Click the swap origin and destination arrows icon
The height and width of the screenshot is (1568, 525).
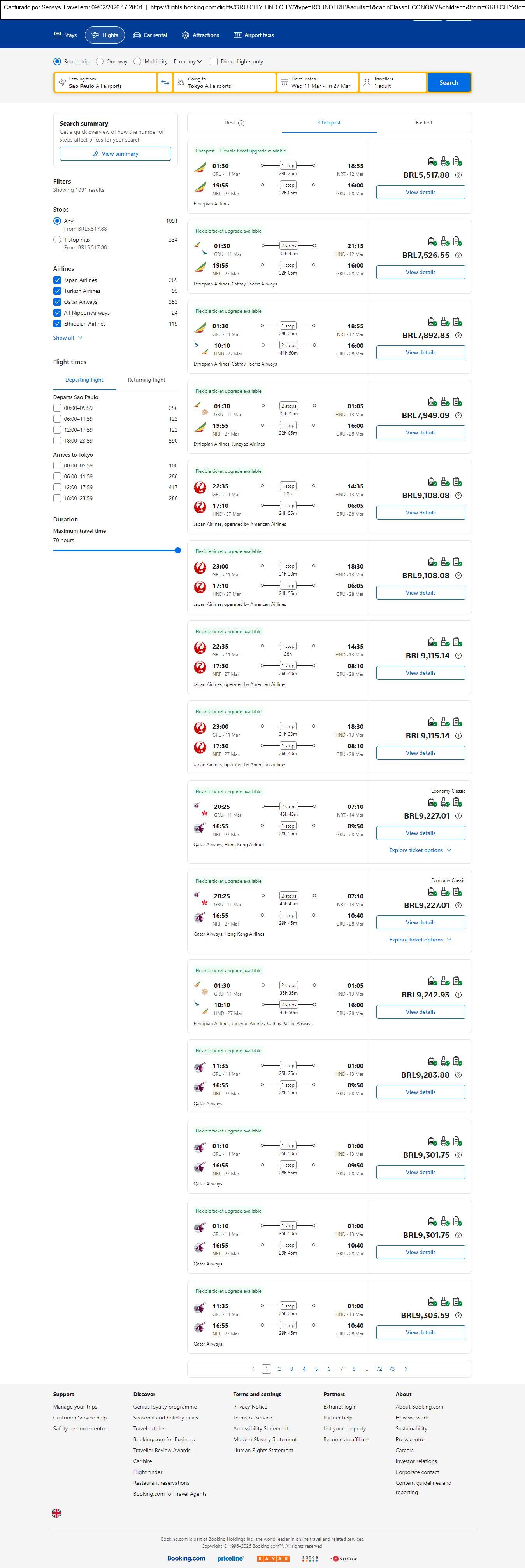pos(165,83)
